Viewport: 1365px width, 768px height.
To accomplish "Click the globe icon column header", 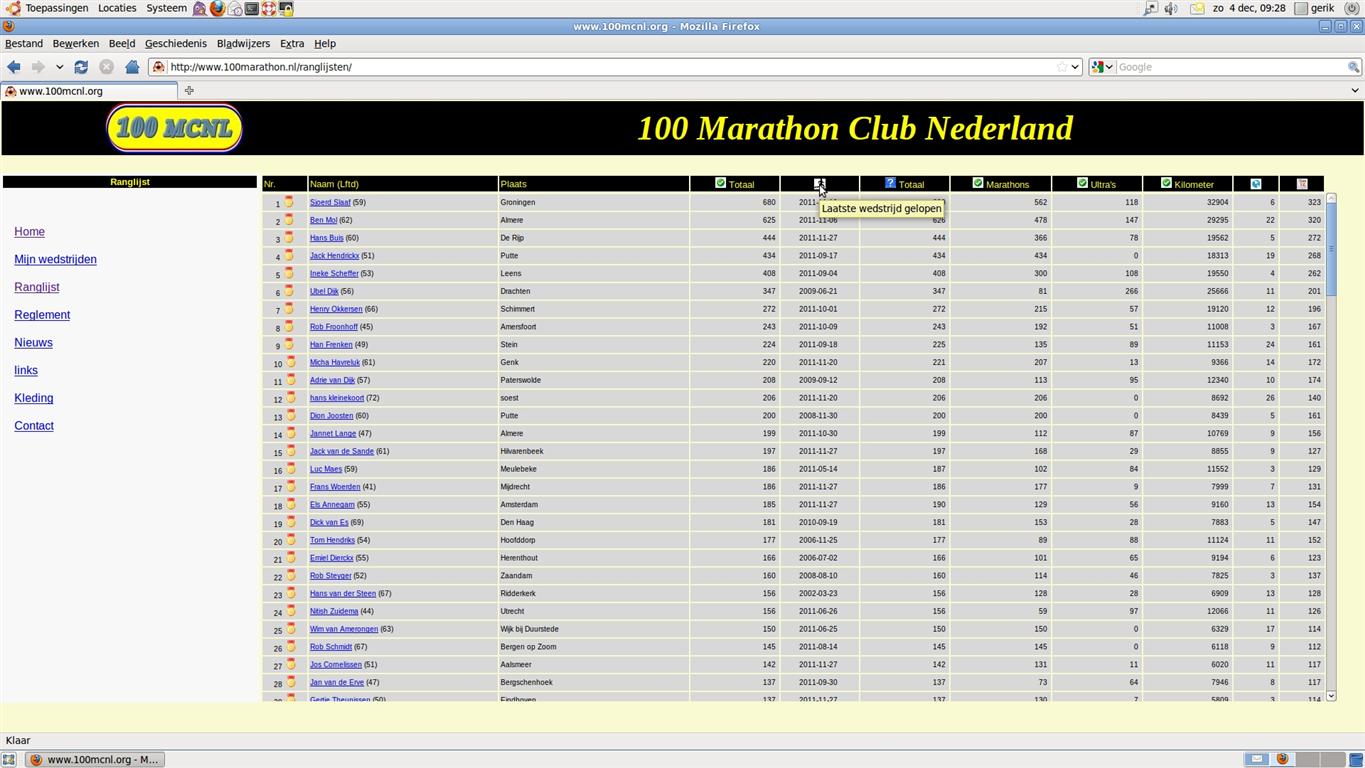I will click(1256, 184).
